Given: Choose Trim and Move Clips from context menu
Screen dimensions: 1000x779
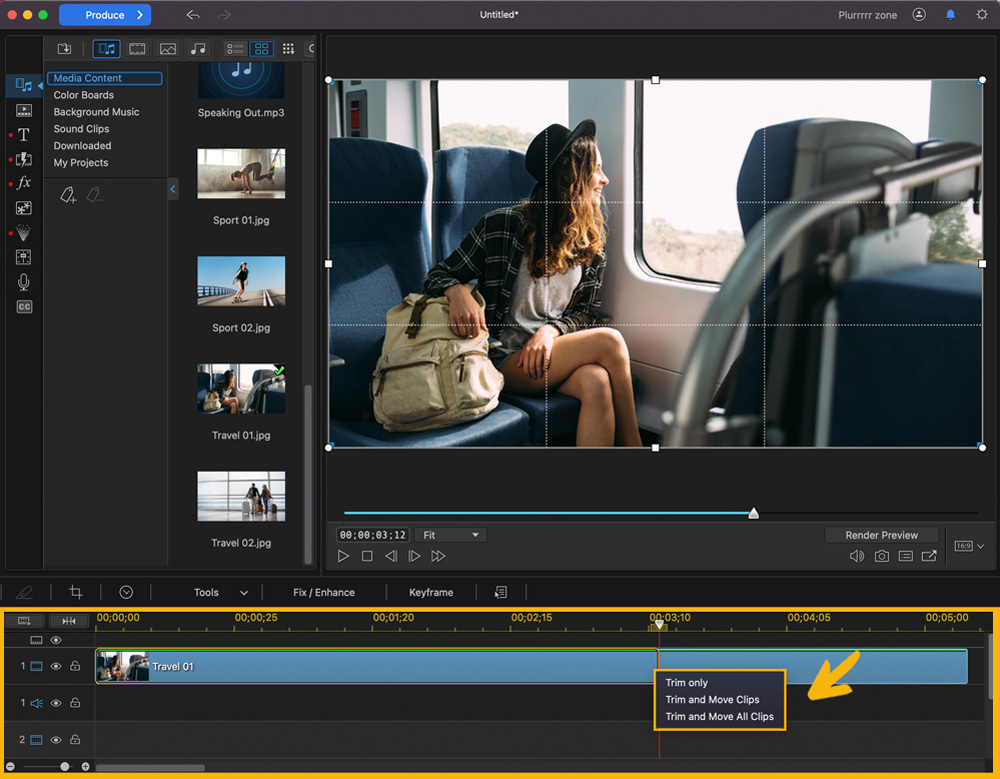Looking at the screenshot, I should pos(711,699).
